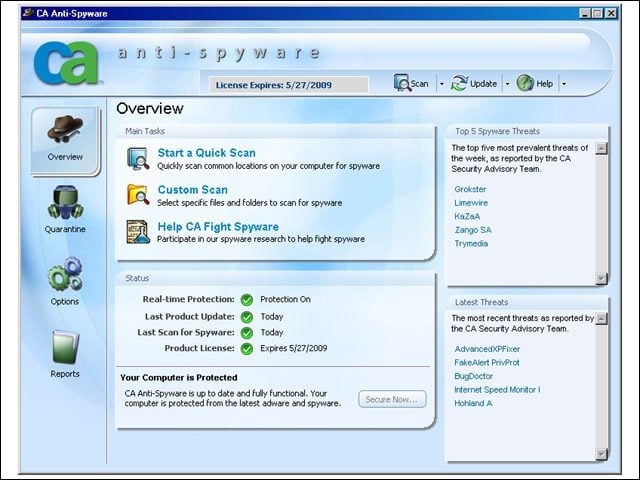The height and width of the screenshot is (480, 640).
Task: Open the AdvancedXPFixer threat link
Action: (x=487, y=349)
